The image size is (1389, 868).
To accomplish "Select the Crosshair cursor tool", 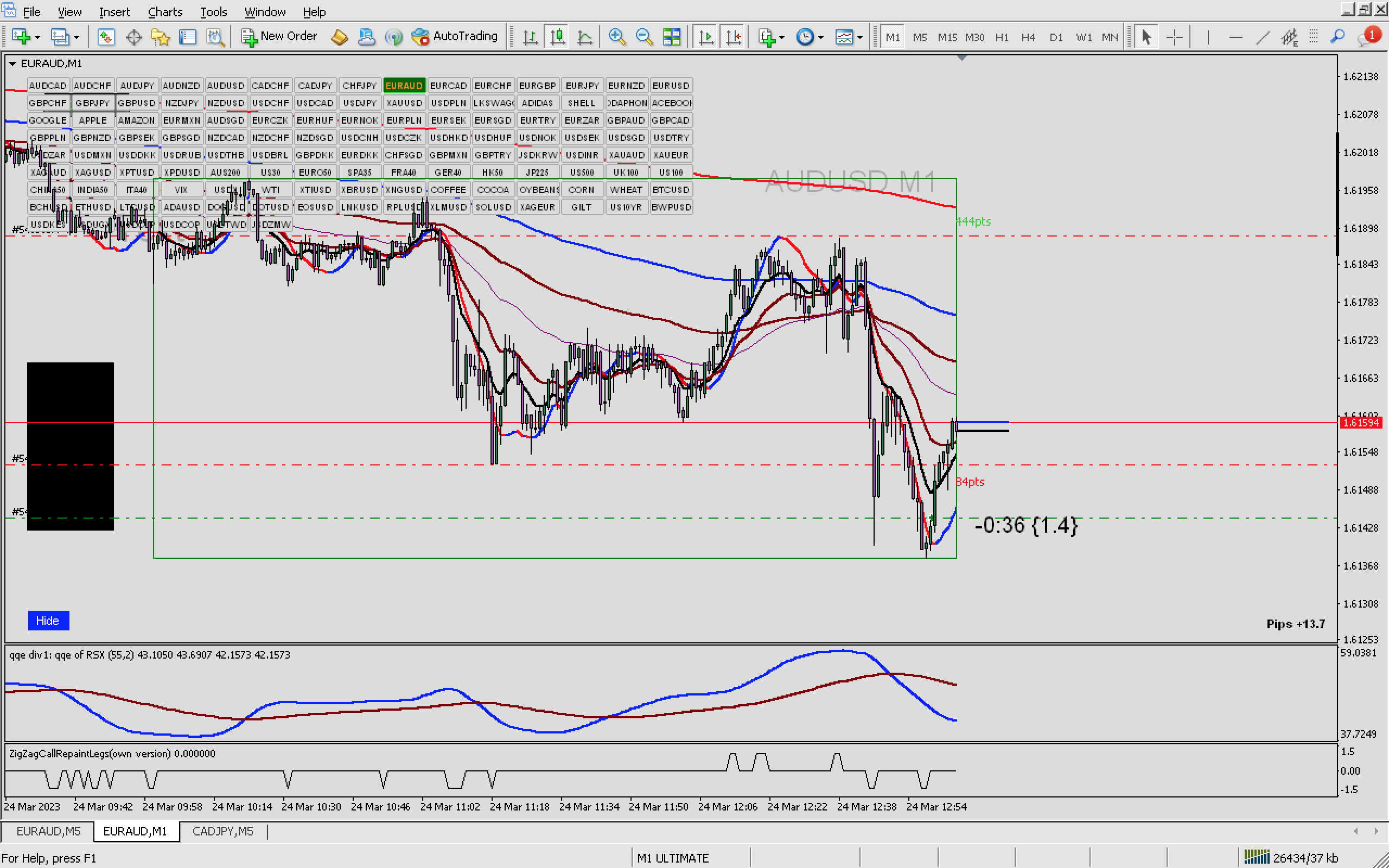I will [x=1174, y=37].
